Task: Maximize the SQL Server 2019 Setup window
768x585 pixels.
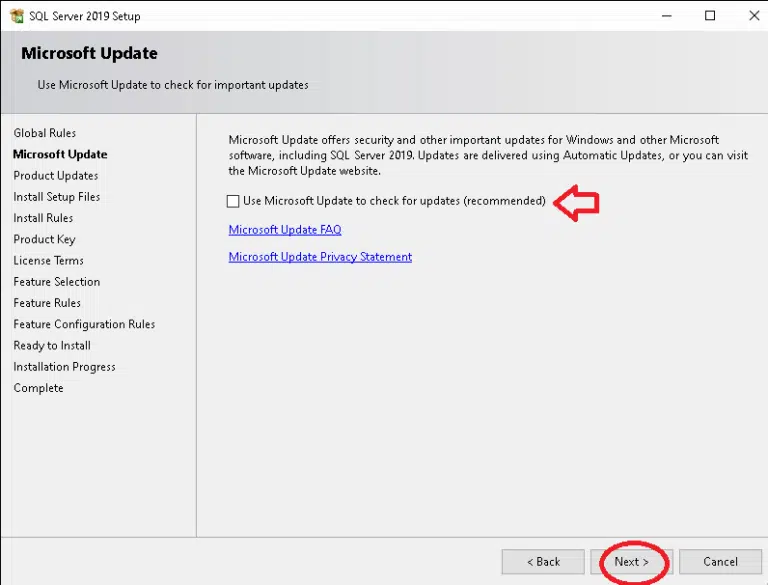Action: (x=710, y=16)
